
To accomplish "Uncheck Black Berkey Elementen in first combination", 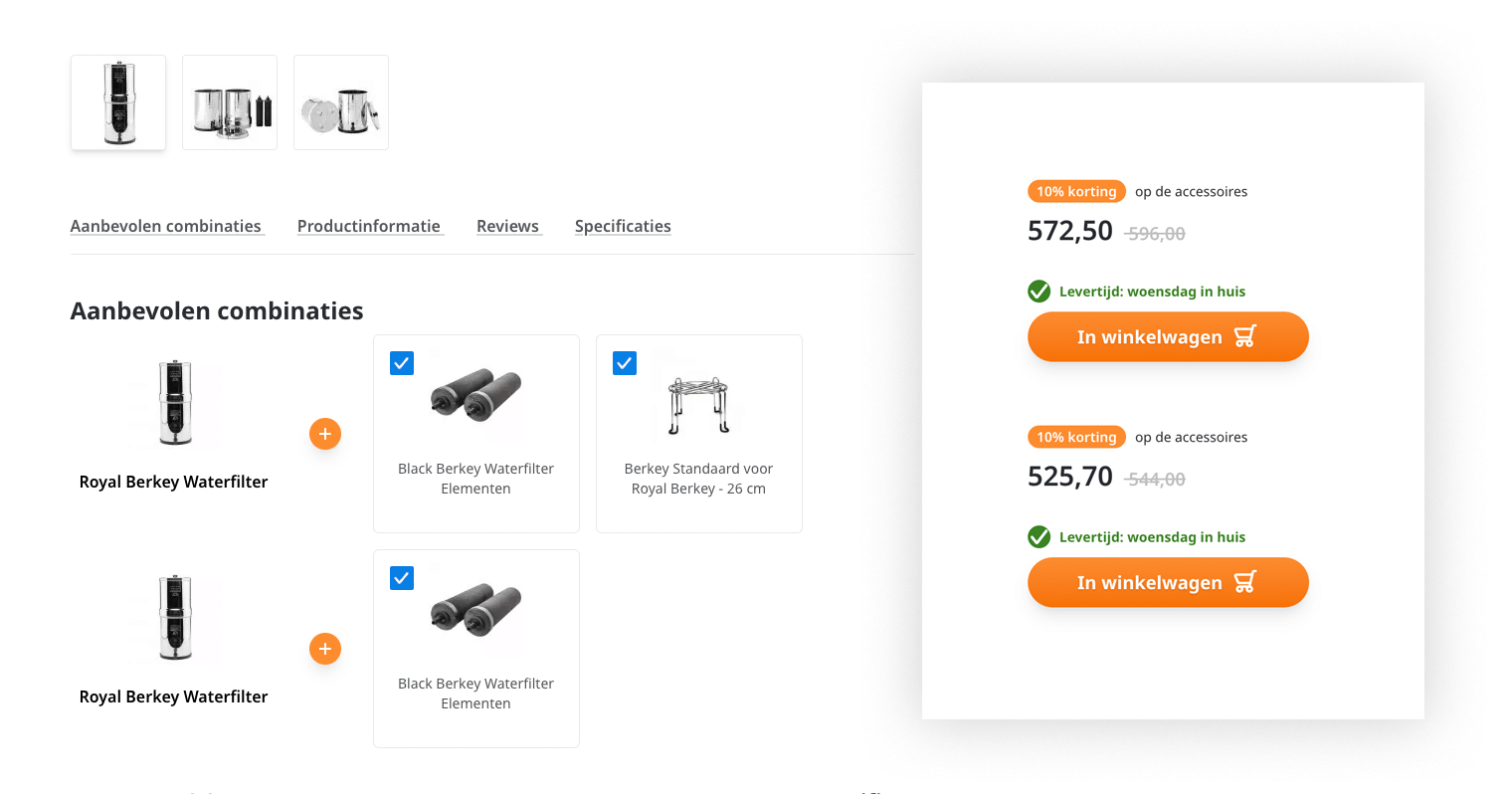I will click(402, 363).
